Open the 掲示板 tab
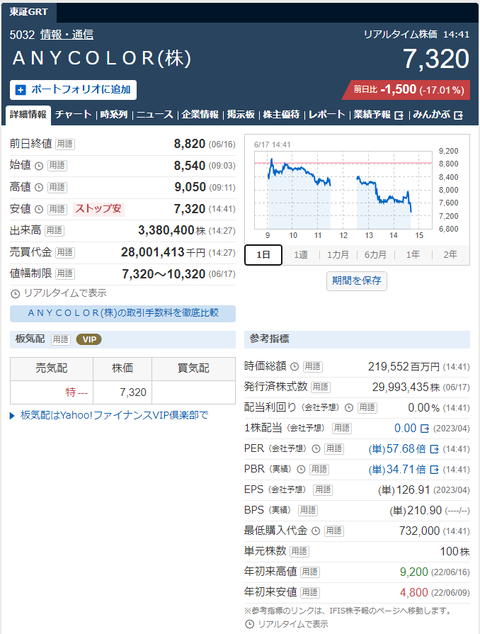Screen dimensions: 480x634 [x=241, y=114]
